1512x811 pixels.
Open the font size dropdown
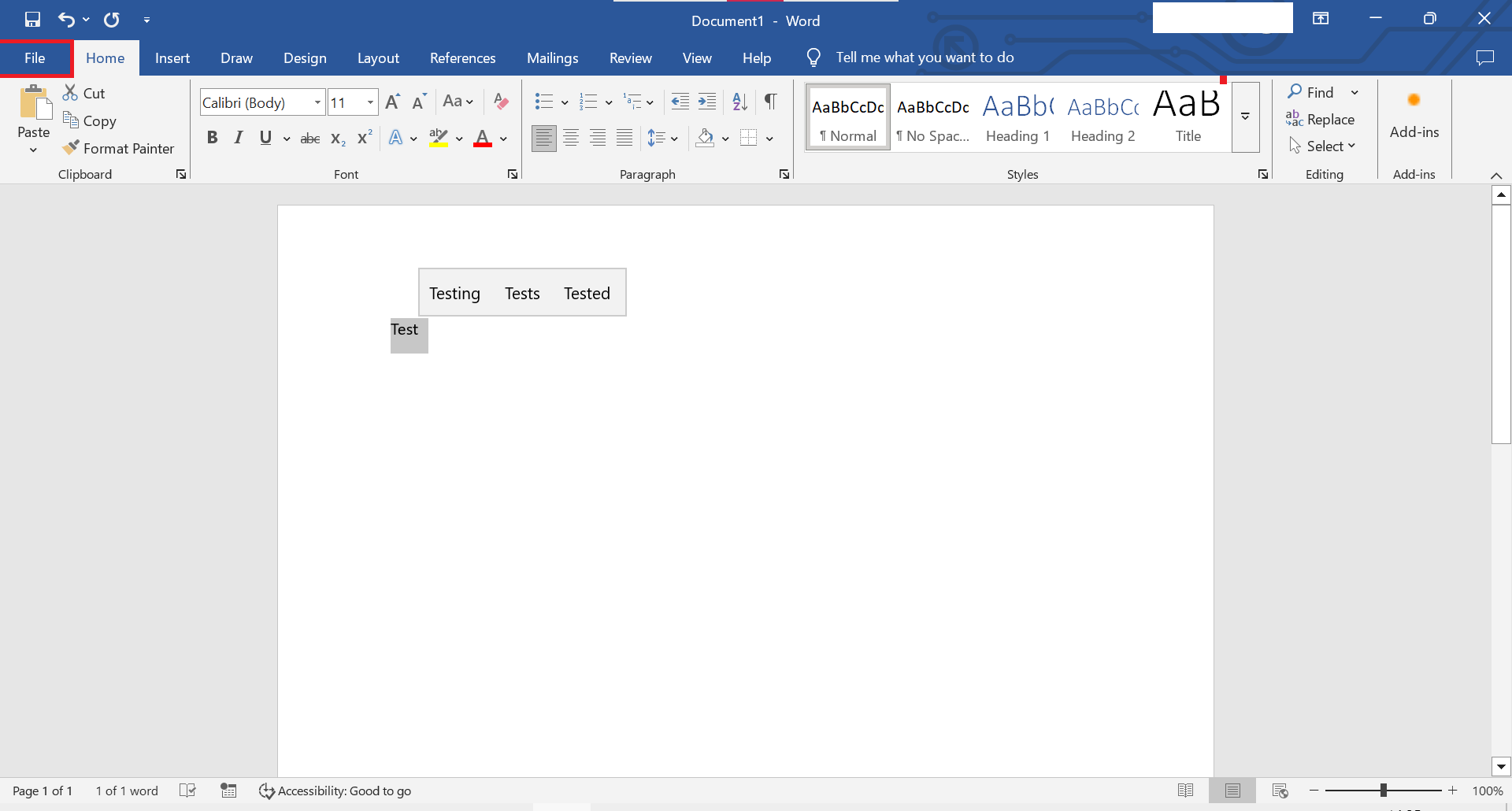pyautogui.click(x=370, y=102)
